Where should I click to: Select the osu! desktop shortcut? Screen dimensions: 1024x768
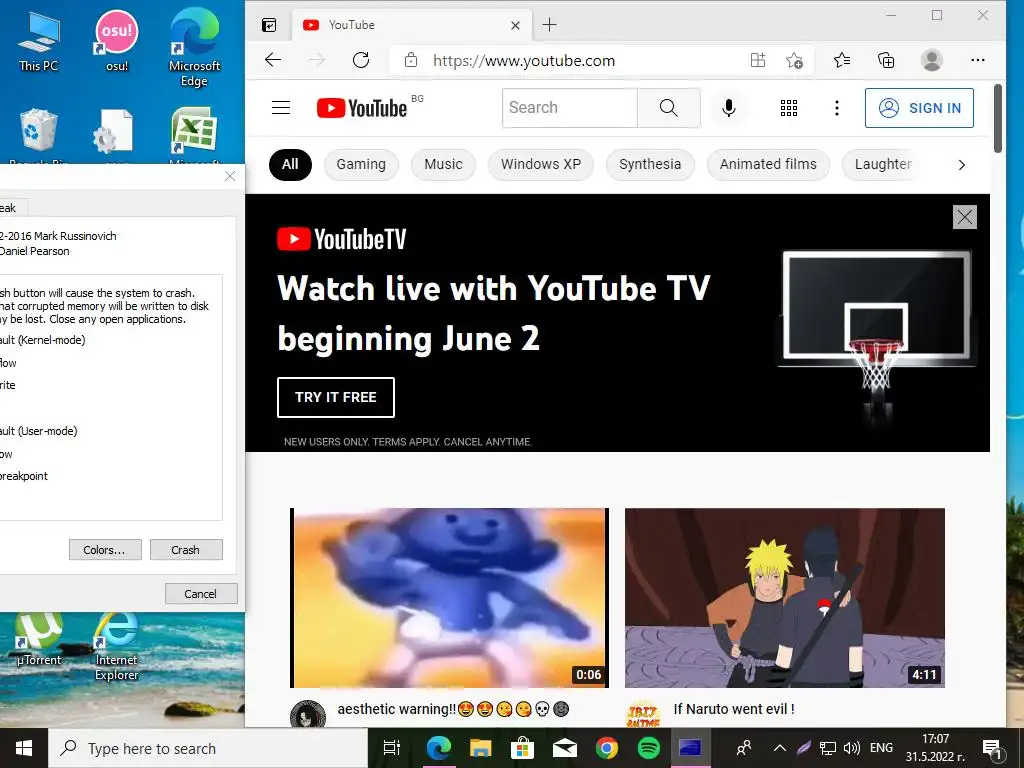tap(117, 40)
